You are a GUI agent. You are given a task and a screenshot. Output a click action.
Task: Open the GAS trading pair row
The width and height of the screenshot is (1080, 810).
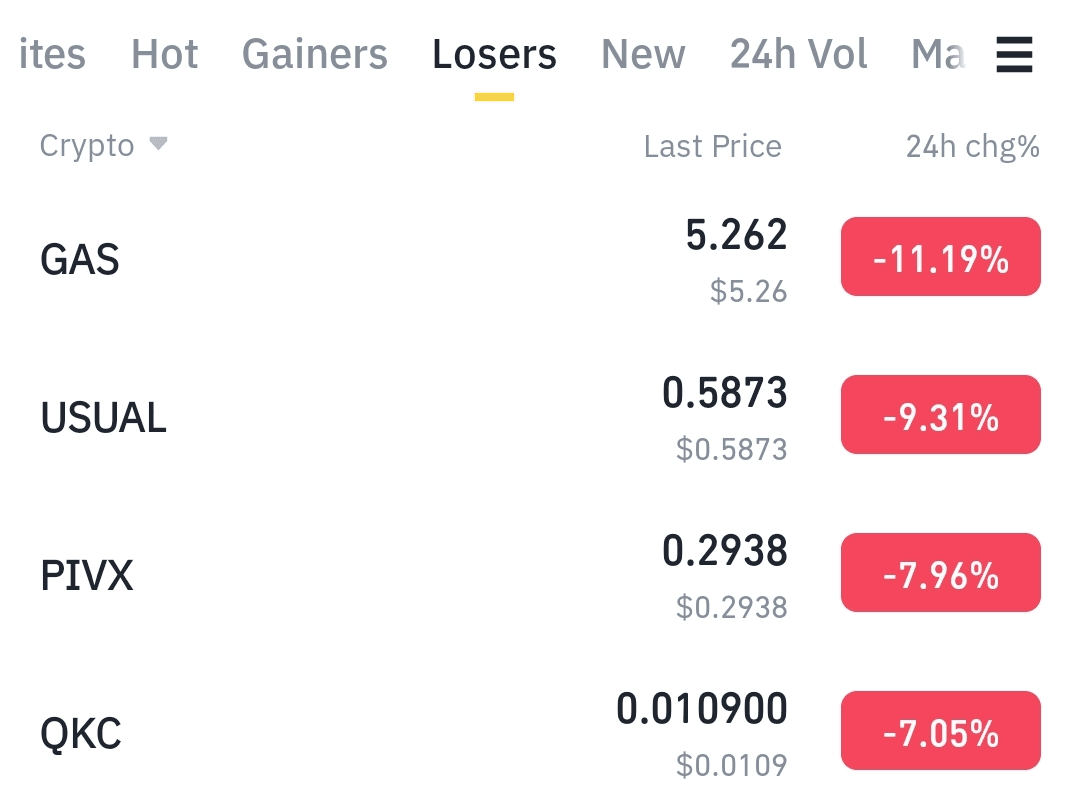pyautogui.click(x=540, y=259)
